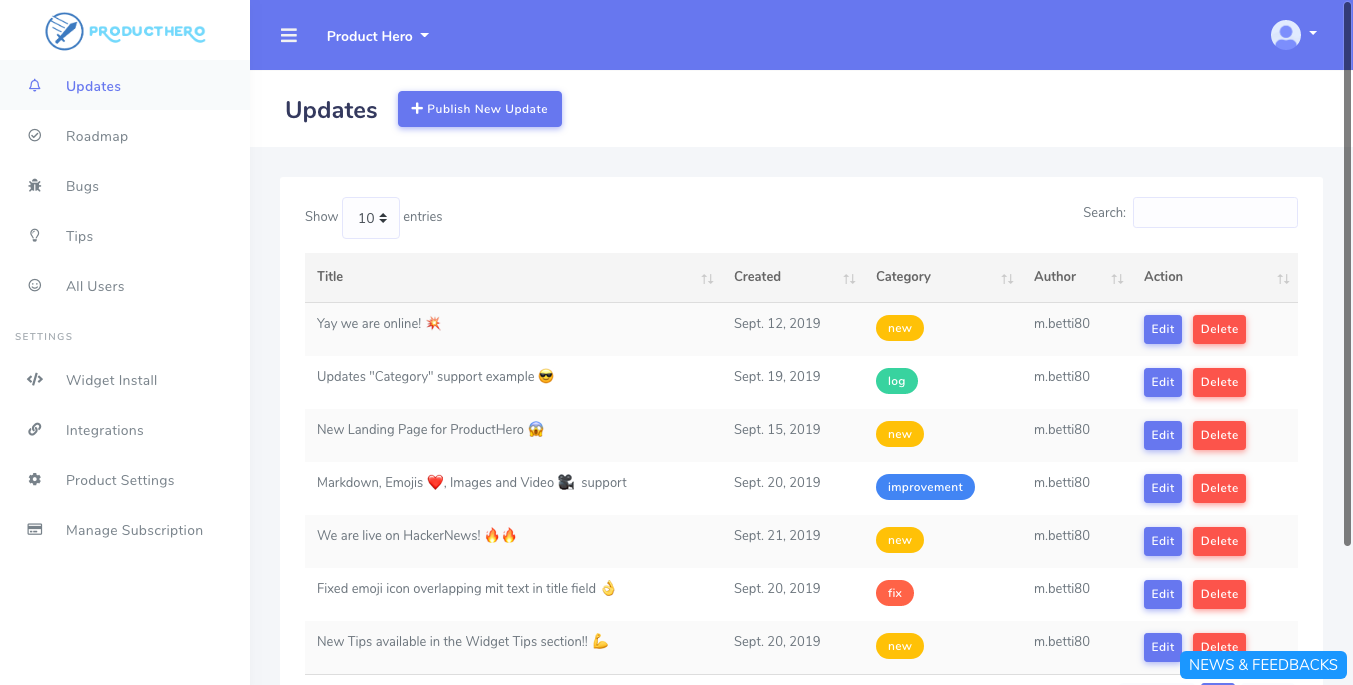
Task: Select the Updates bell icon in sidebar
Action: click(x=34, y=85)
